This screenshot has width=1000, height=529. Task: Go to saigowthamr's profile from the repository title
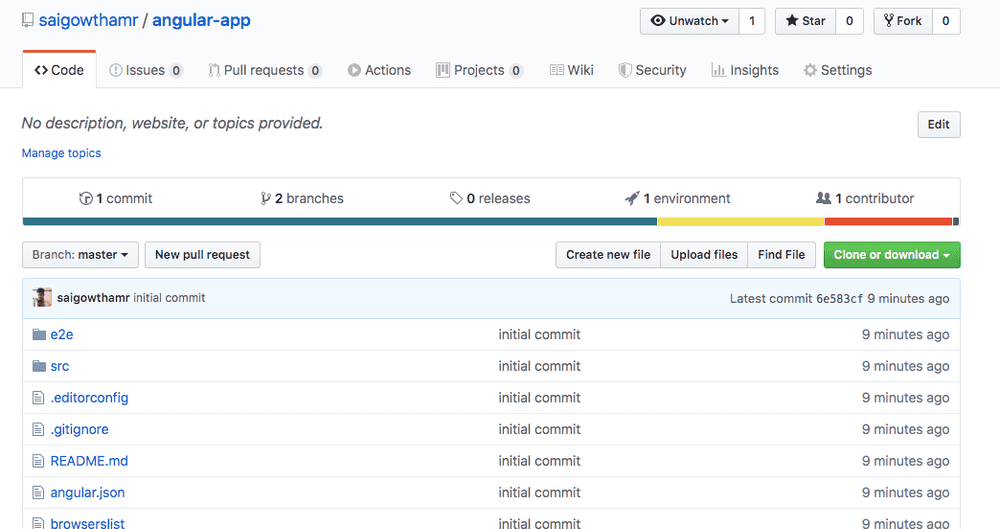(88, 20)
